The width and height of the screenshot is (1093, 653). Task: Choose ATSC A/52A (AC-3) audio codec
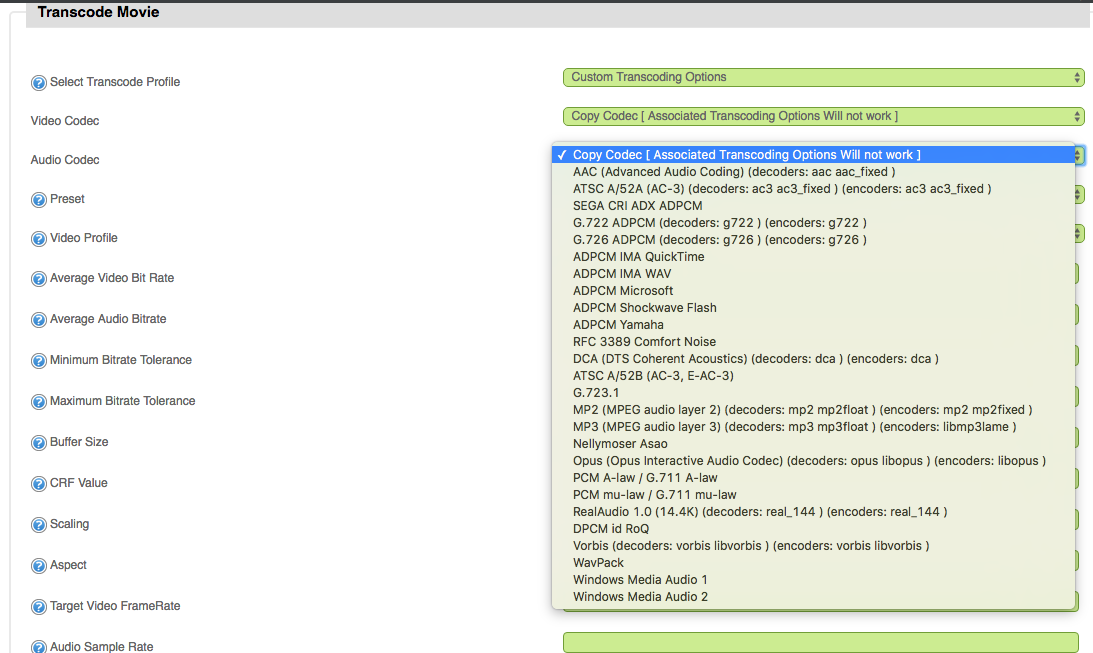point(813,189)
